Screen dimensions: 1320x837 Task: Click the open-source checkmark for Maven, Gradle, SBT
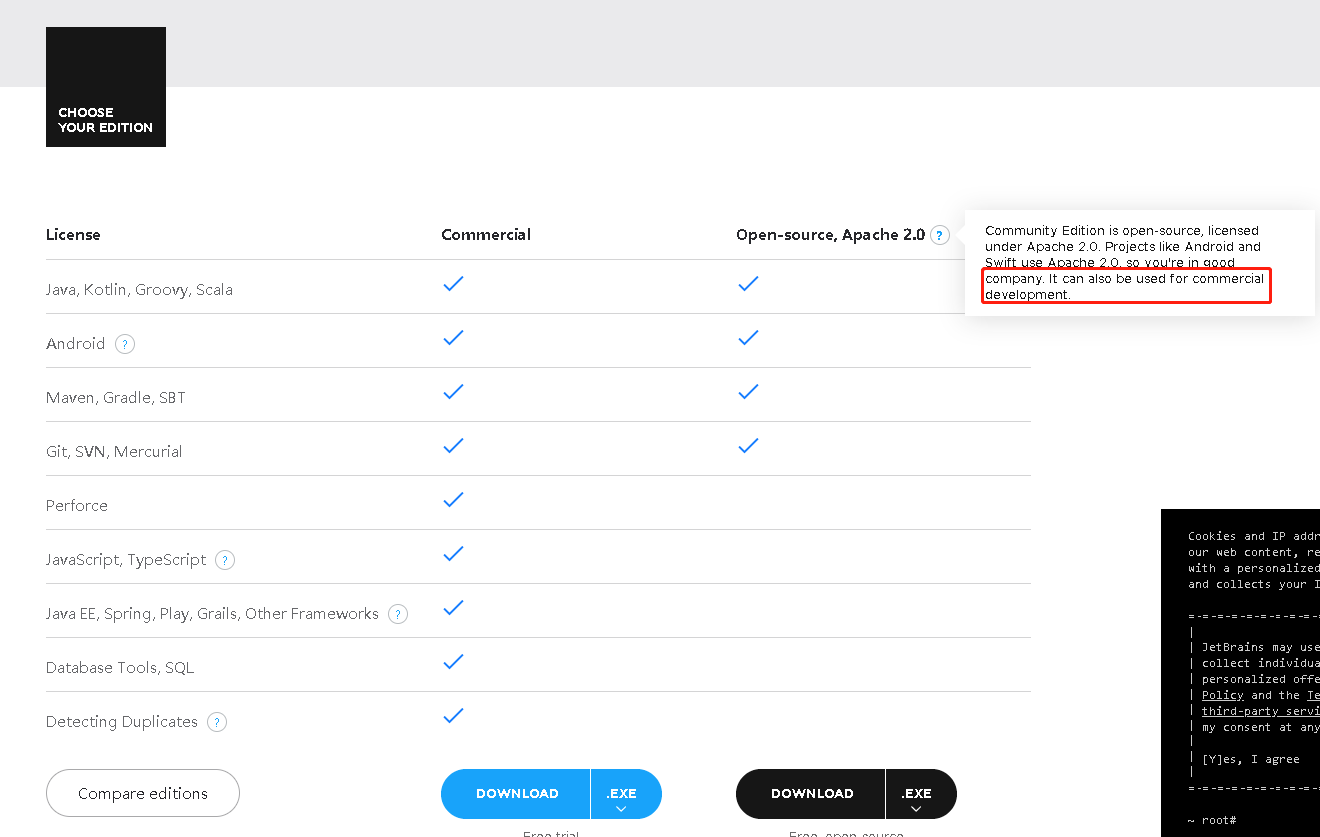click(748, 391)
